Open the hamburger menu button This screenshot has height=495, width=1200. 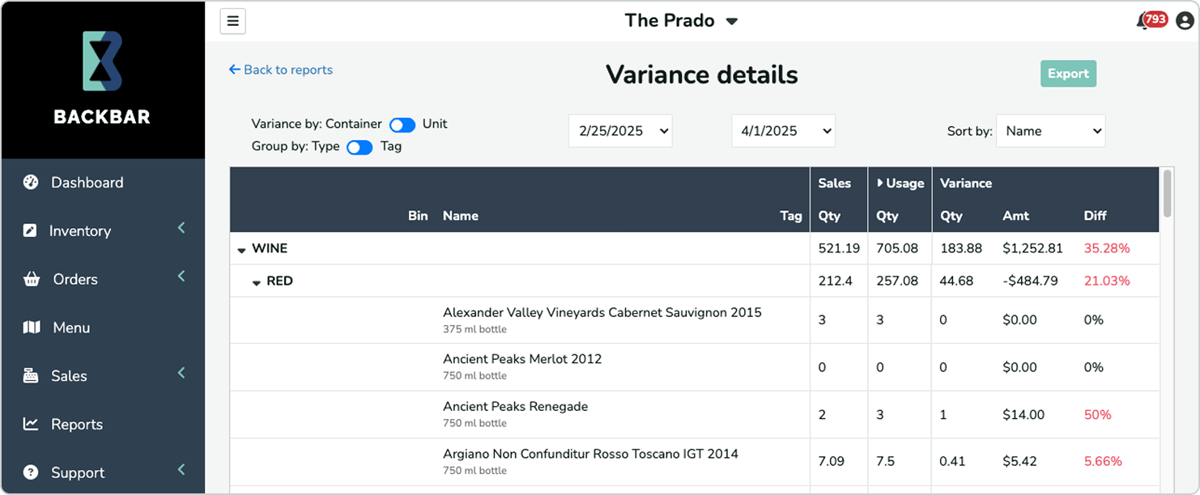(233, 21)
